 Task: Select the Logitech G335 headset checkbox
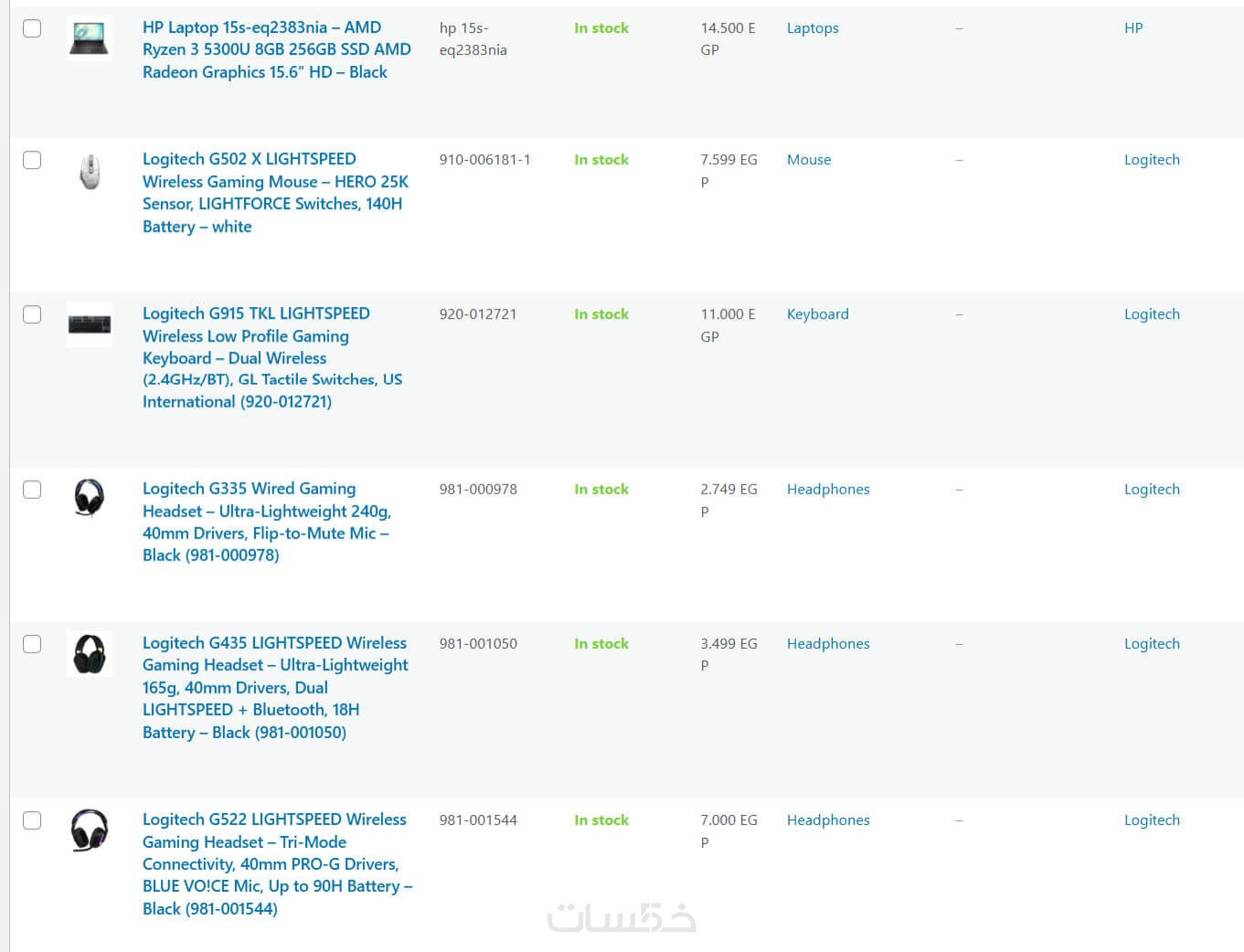pos(32,490)
